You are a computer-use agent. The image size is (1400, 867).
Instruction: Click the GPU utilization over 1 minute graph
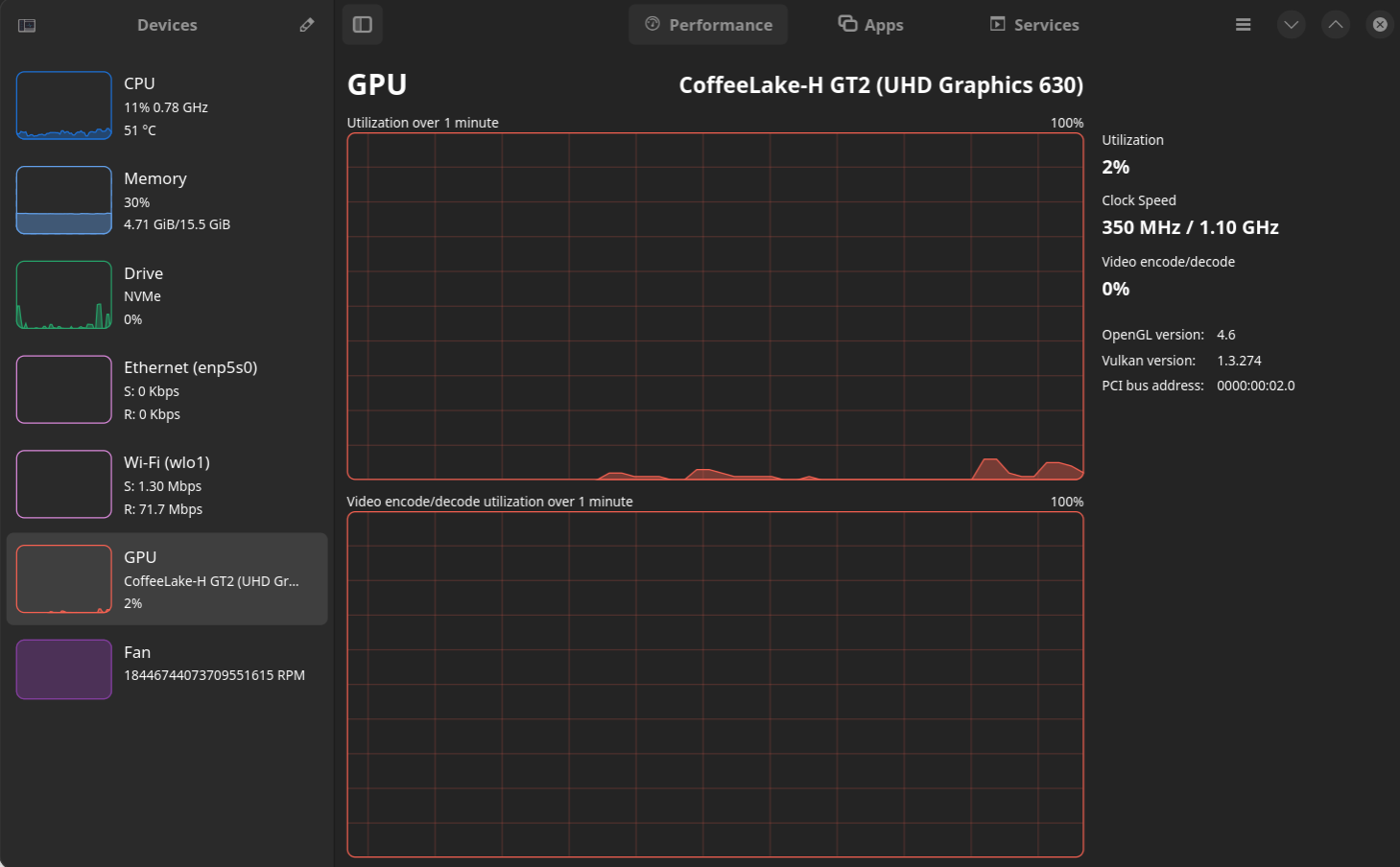click(x=715, y=306)
